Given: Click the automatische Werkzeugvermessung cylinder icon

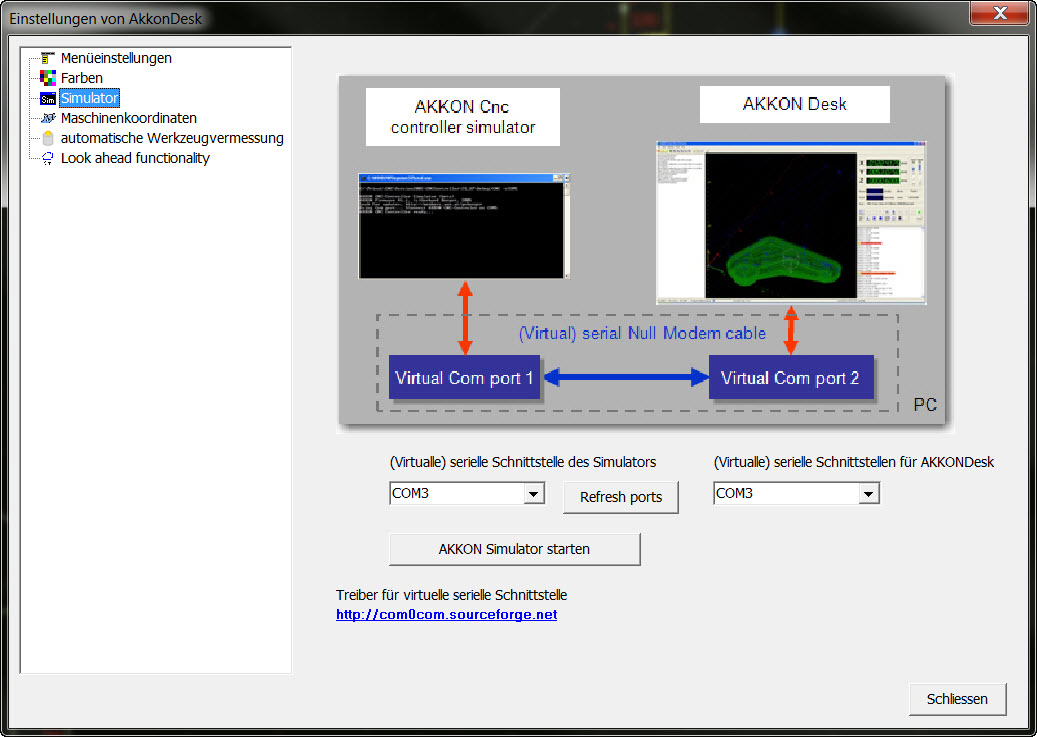Looking at the screenshot, I should [47, 138].
